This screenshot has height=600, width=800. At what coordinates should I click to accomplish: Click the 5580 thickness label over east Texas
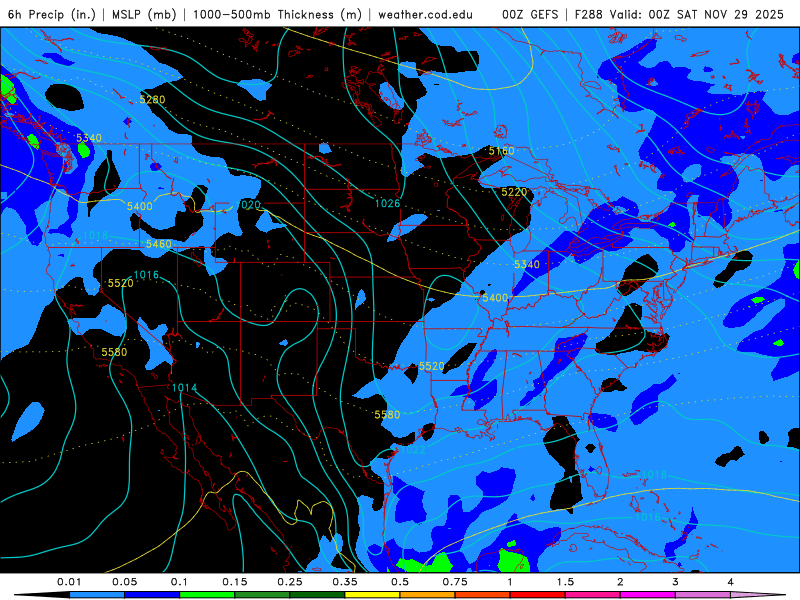(x=387, y=414)
